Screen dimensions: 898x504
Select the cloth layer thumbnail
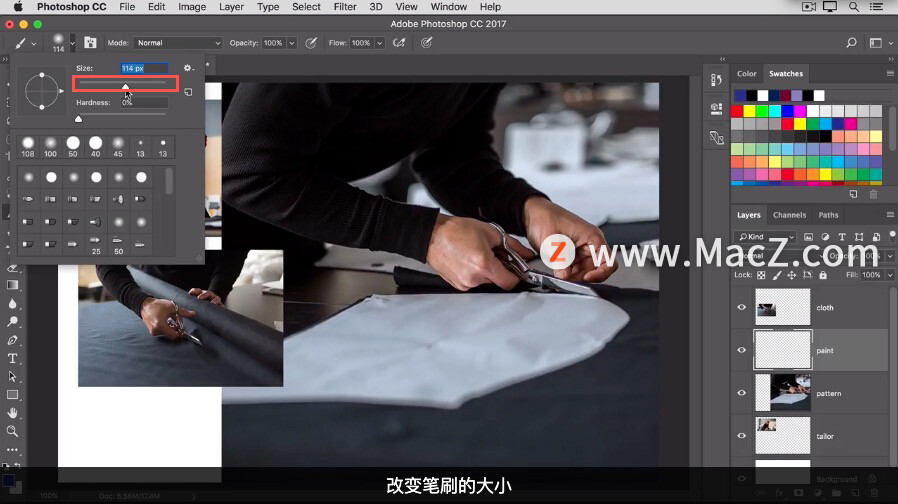pos(782,308)
